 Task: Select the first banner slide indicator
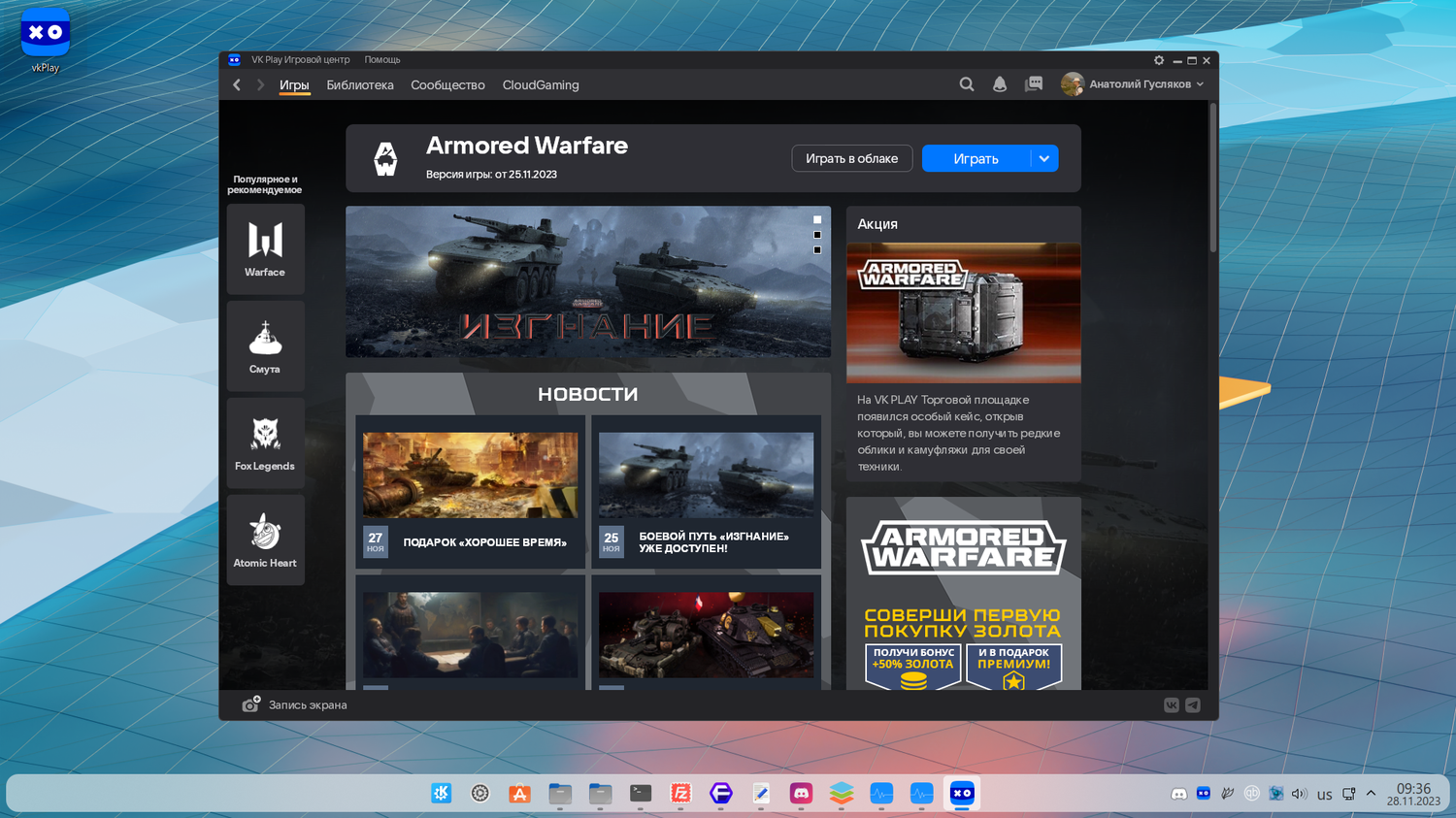pos(817,219)
